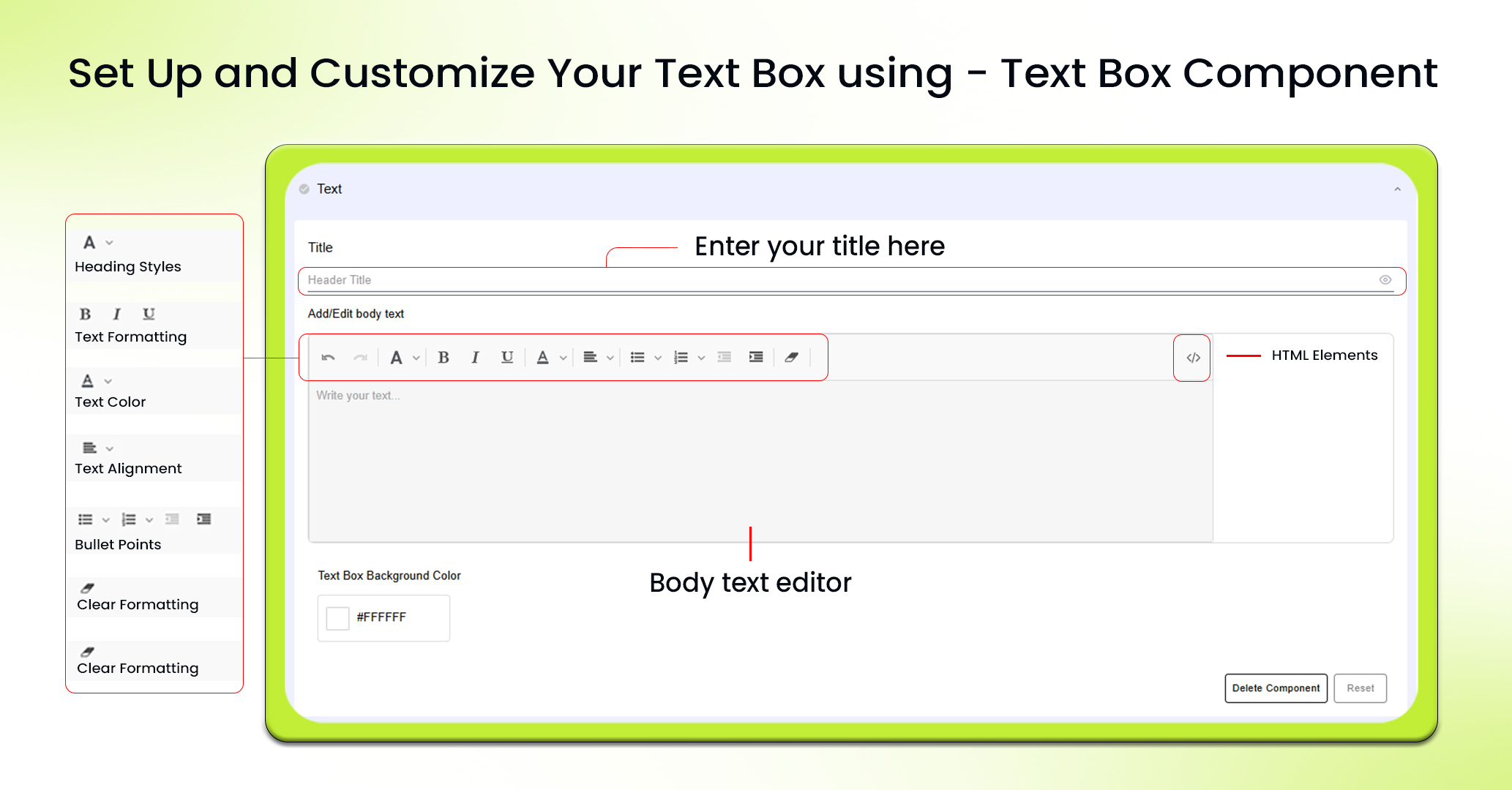Toggle the Header Title visibility eye

click(1385, 280)
